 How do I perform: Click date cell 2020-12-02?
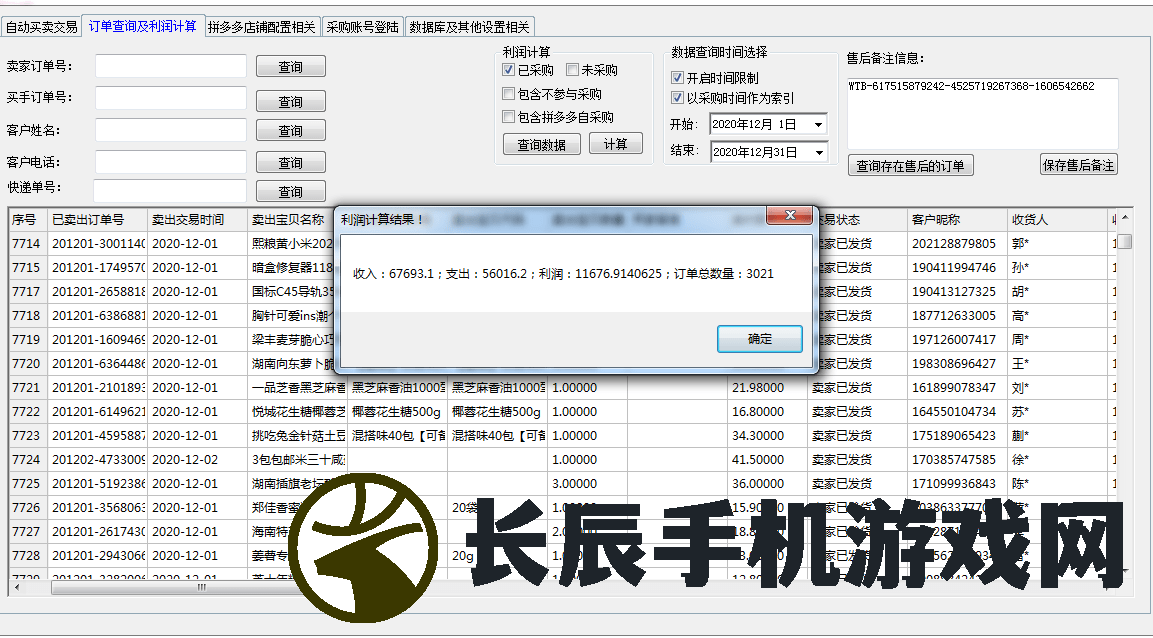click(197, 459)
